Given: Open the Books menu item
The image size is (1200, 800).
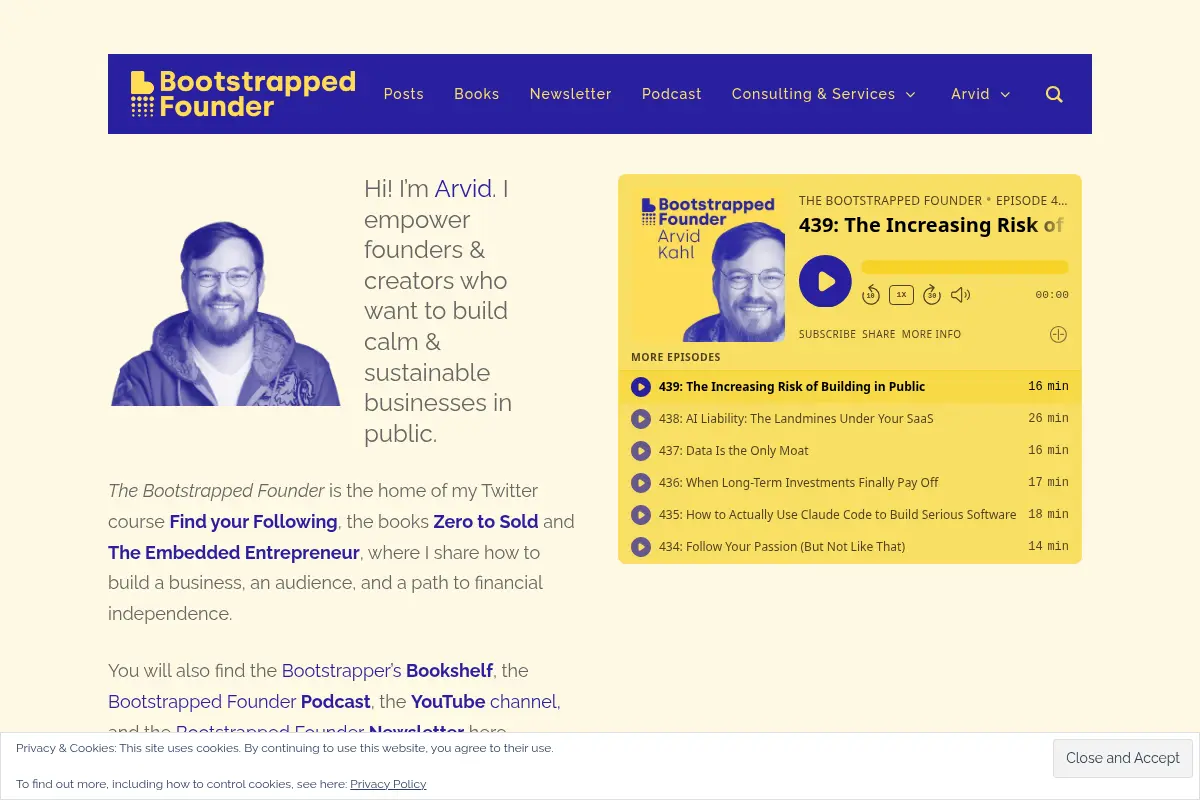Looking at the screenshot, I should 477,94.
